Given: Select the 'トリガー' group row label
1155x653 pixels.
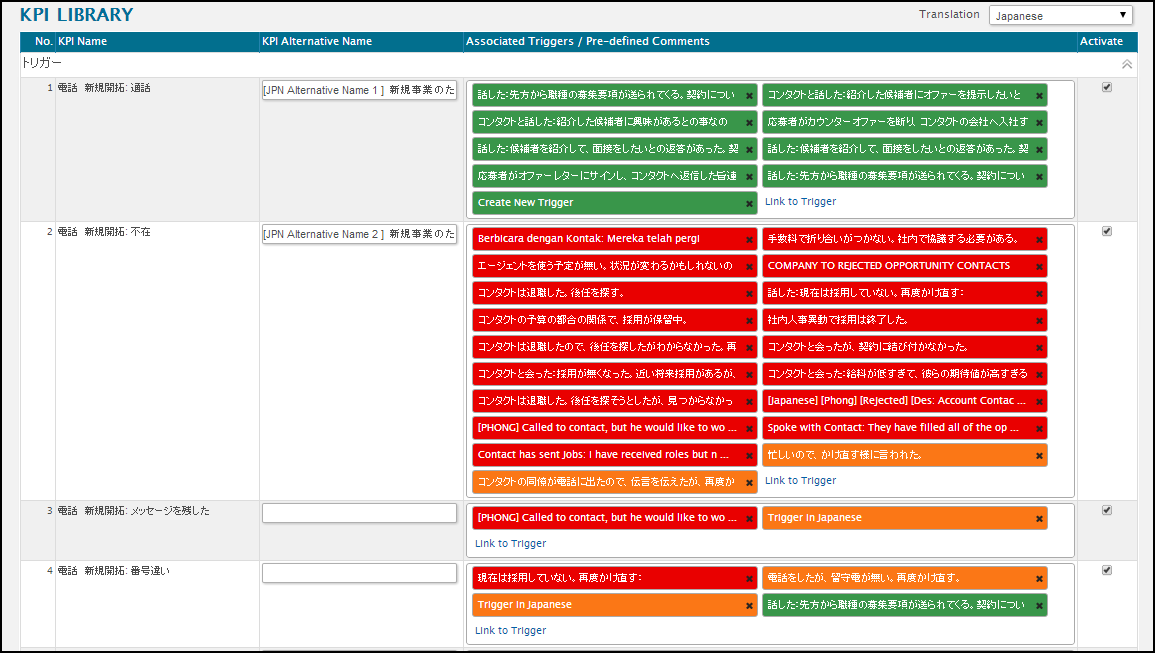Looking at the screenshot, I should click(42, 63).
